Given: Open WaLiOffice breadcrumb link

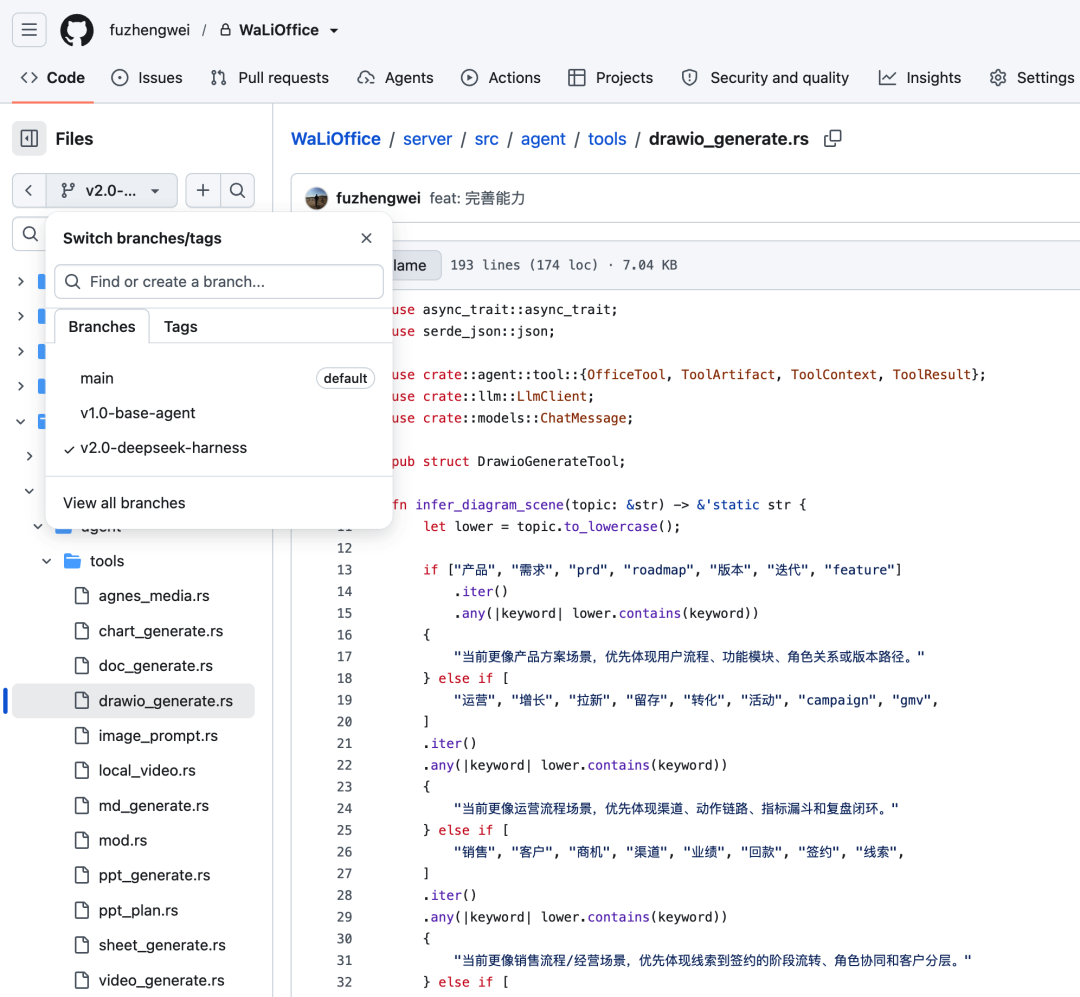Looking at the screenshot, I should (335, 138).
